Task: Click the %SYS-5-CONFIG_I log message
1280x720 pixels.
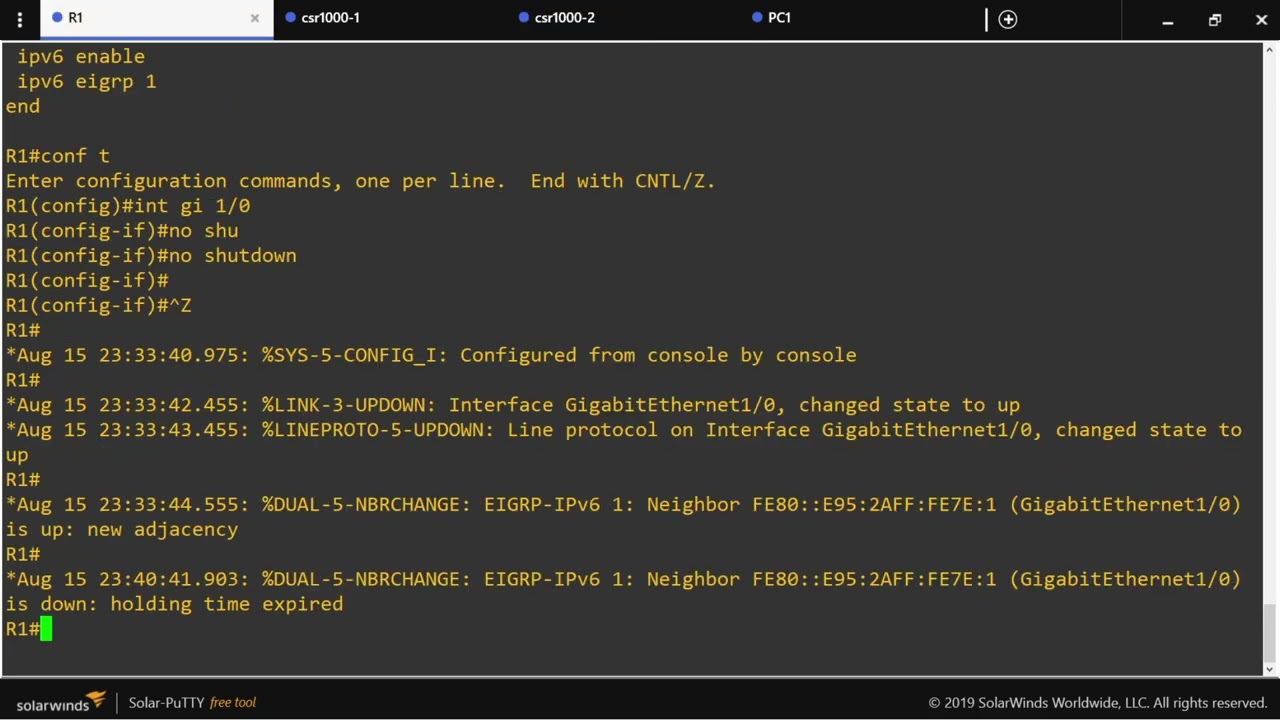Action: [x=431, y=355]
